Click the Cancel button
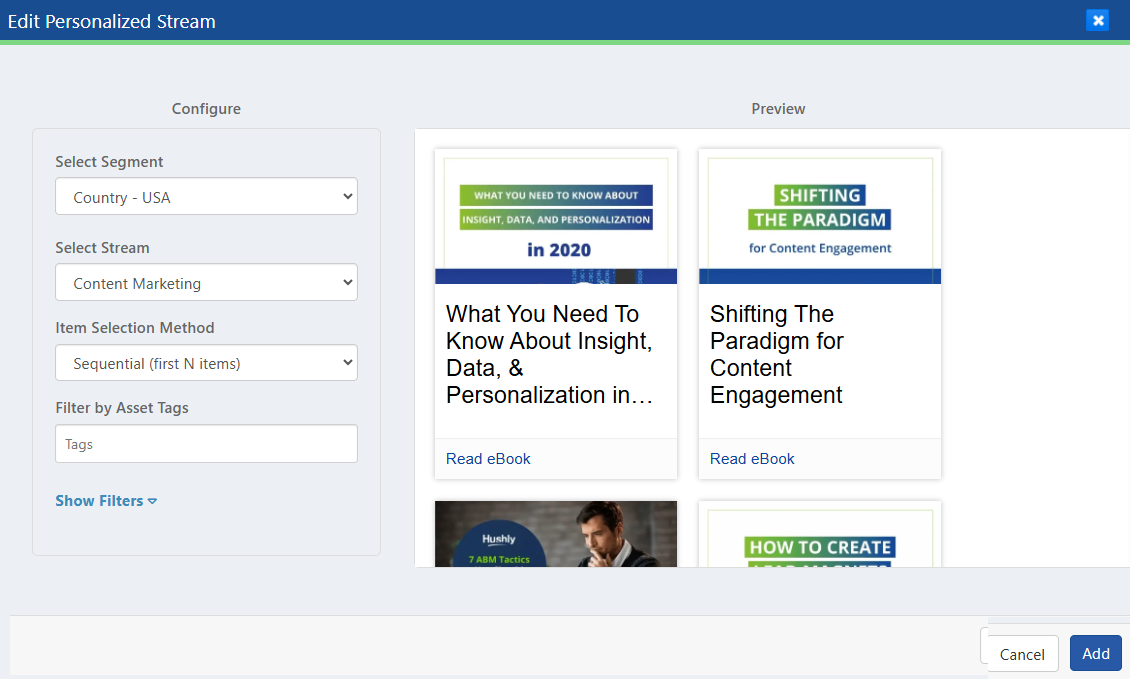Screen dimensions: 1130x679 pyautogui.click(x=1022, y=654)
